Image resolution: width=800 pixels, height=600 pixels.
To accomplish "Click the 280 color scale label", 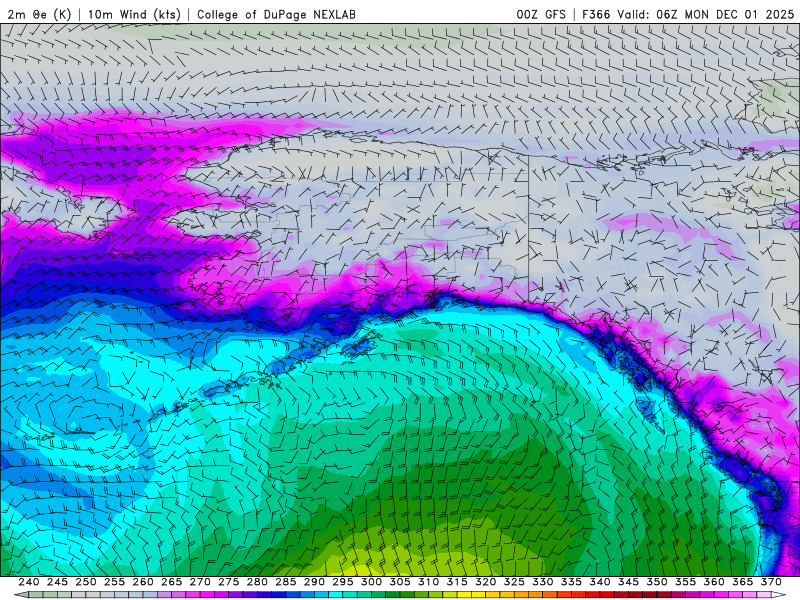I will (257, 582).
